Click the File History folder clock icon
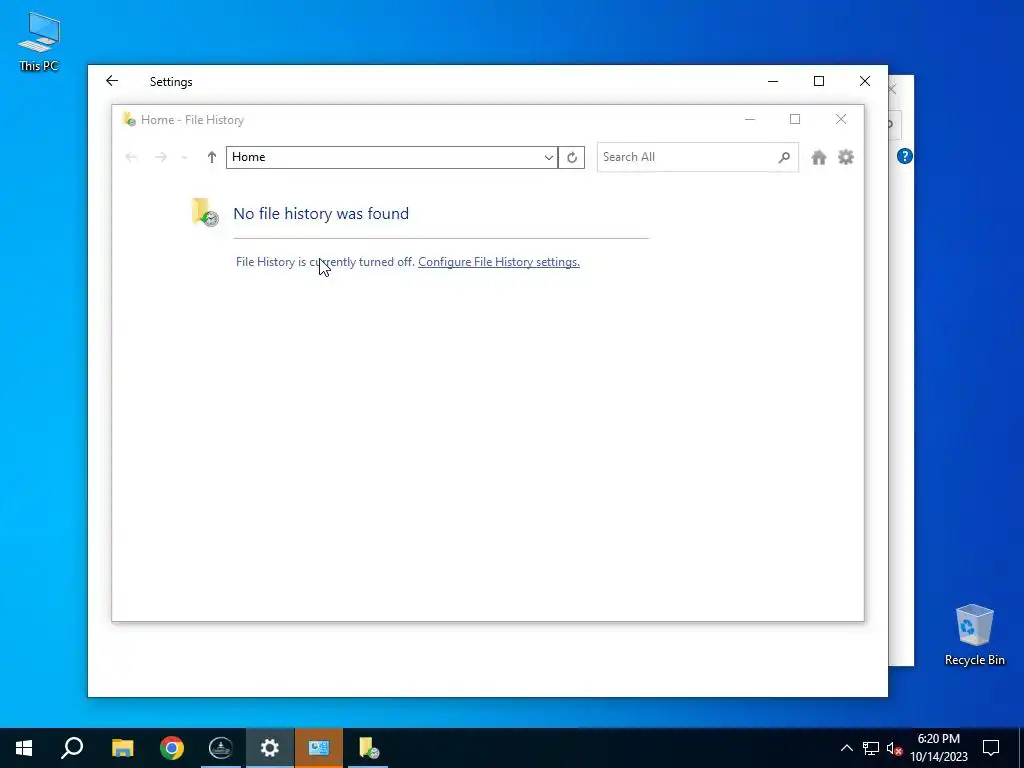This screenshot has width=1024, height=768. pyautogui.click(x=204, y=212)
